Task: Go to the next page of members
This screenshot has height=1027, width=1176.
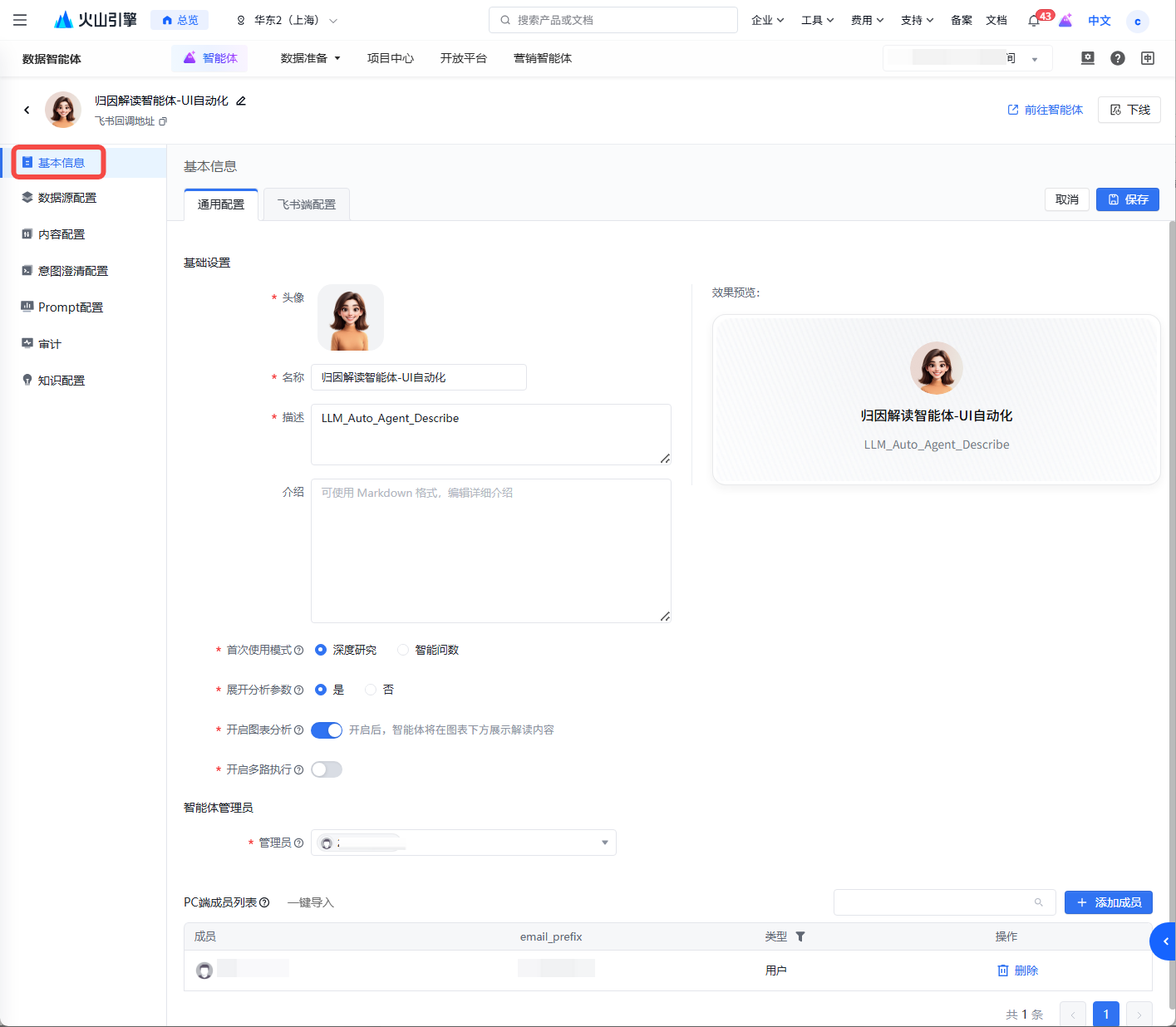Action: (1139, 1014)
